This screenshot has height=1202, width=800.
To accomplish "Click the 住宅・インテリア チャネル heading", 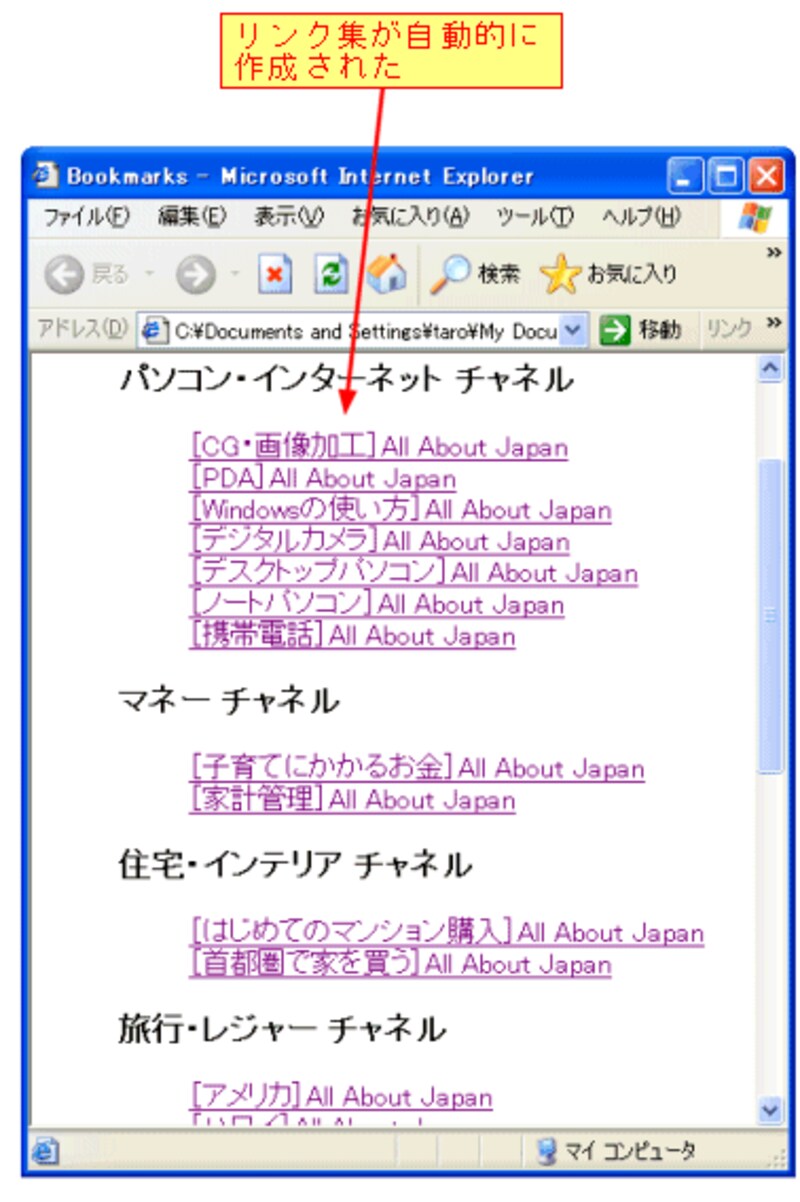I will (295, 864).
